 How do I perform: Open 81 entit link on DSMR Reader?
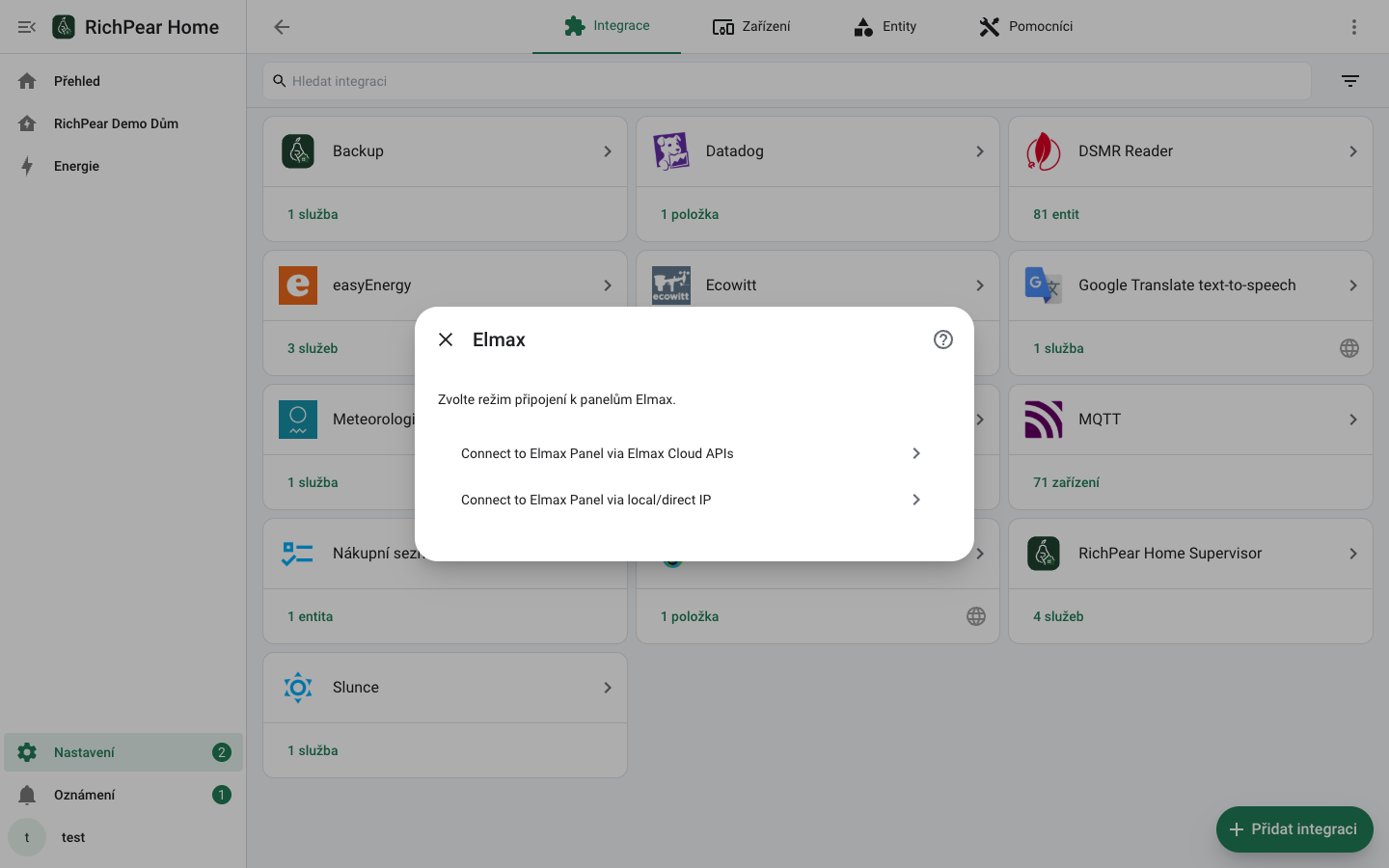click(x=1056, y=214)
